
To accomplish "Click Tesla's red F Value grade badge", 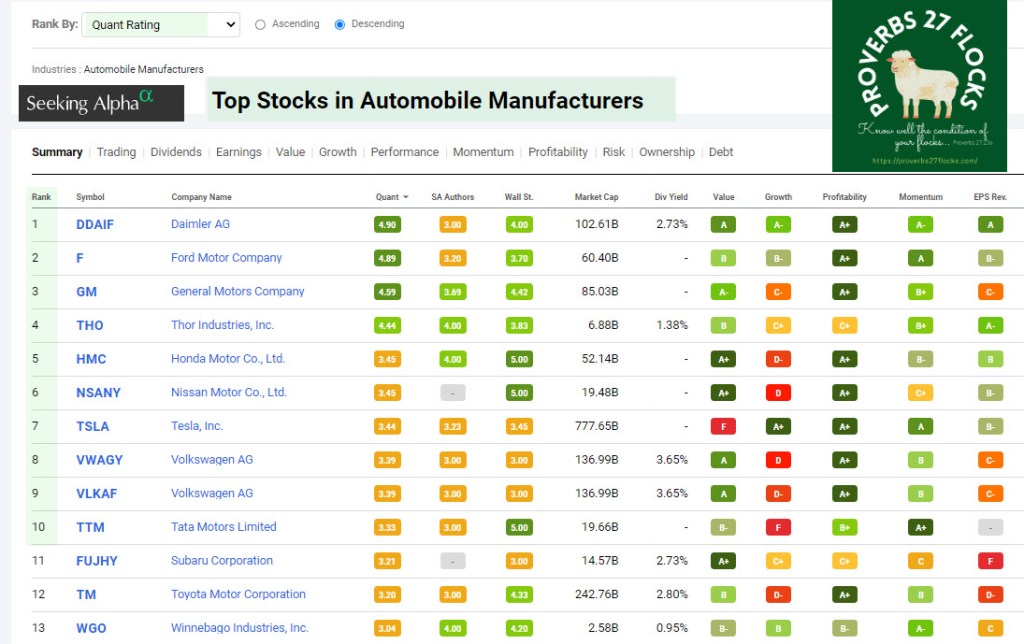I will pos(723,427).
